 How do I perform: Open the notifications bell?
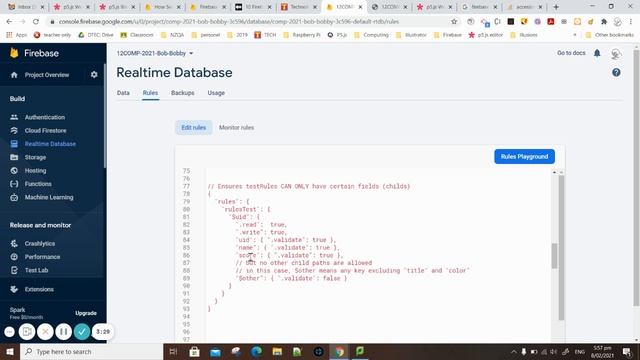click(597, 53)
